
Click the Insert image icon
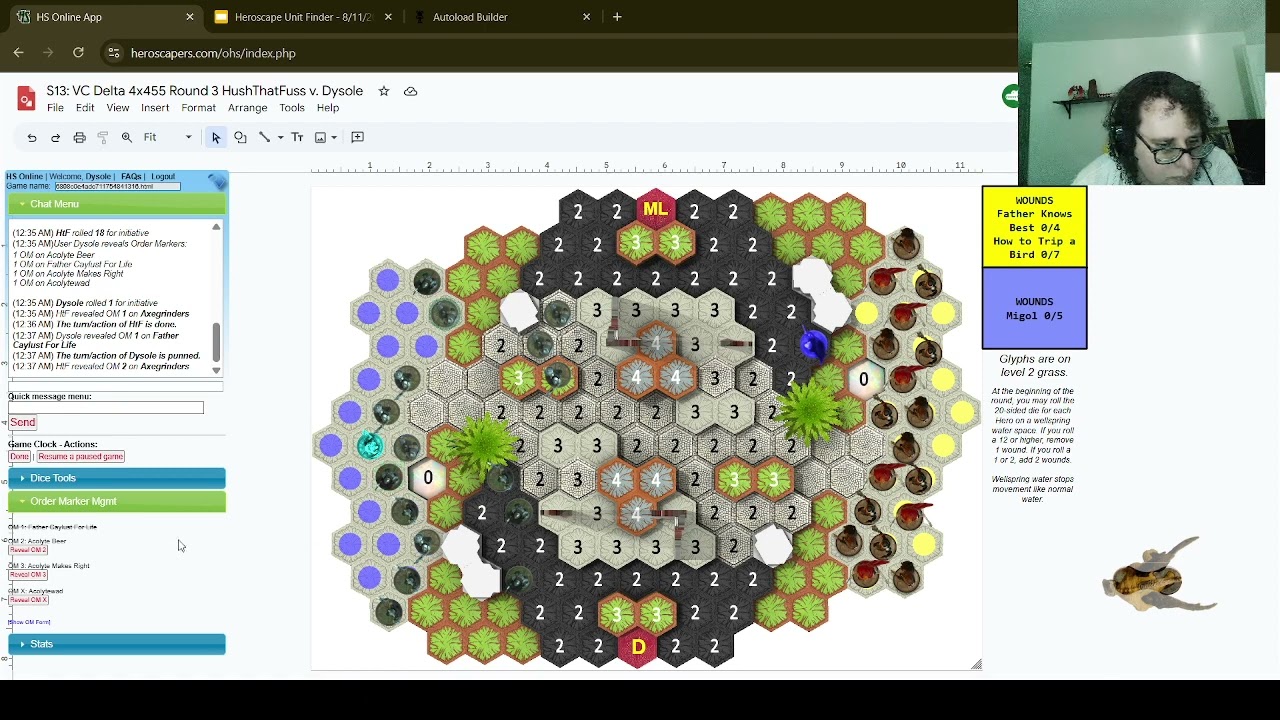[321, 137]
